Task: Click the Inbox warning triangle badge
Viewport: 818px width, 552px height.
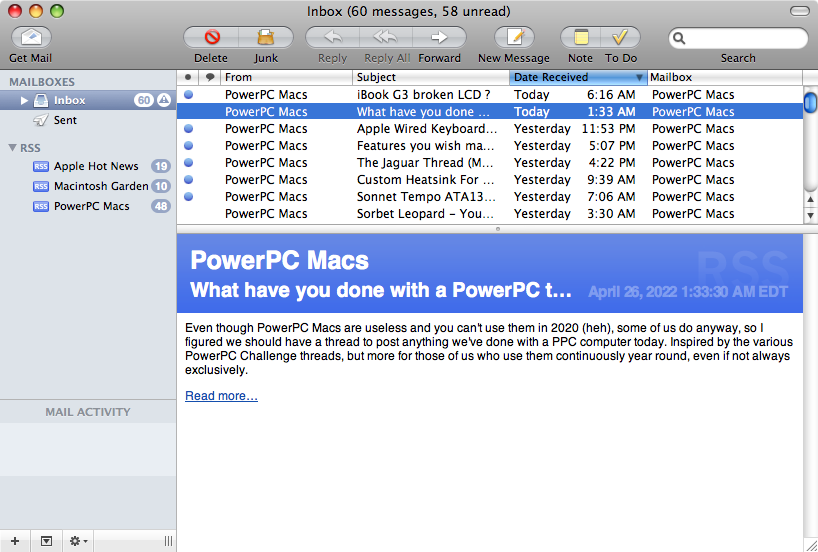Action: coord(164,100)
